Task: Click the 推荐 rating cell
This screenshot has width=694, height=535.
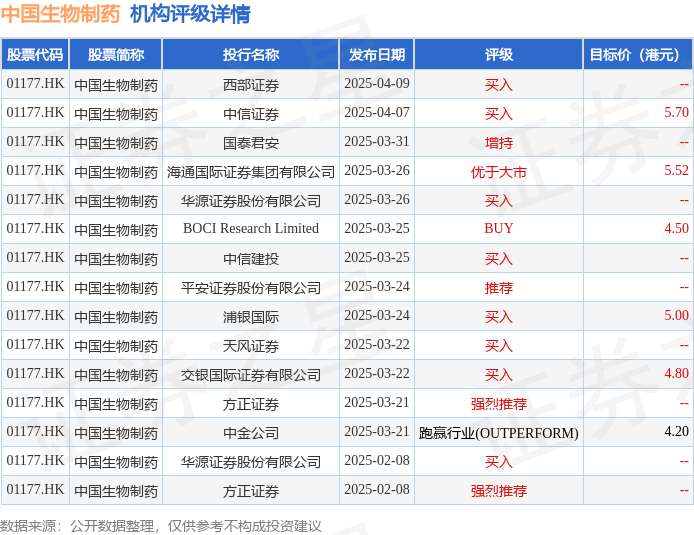Action: point(499,288)
